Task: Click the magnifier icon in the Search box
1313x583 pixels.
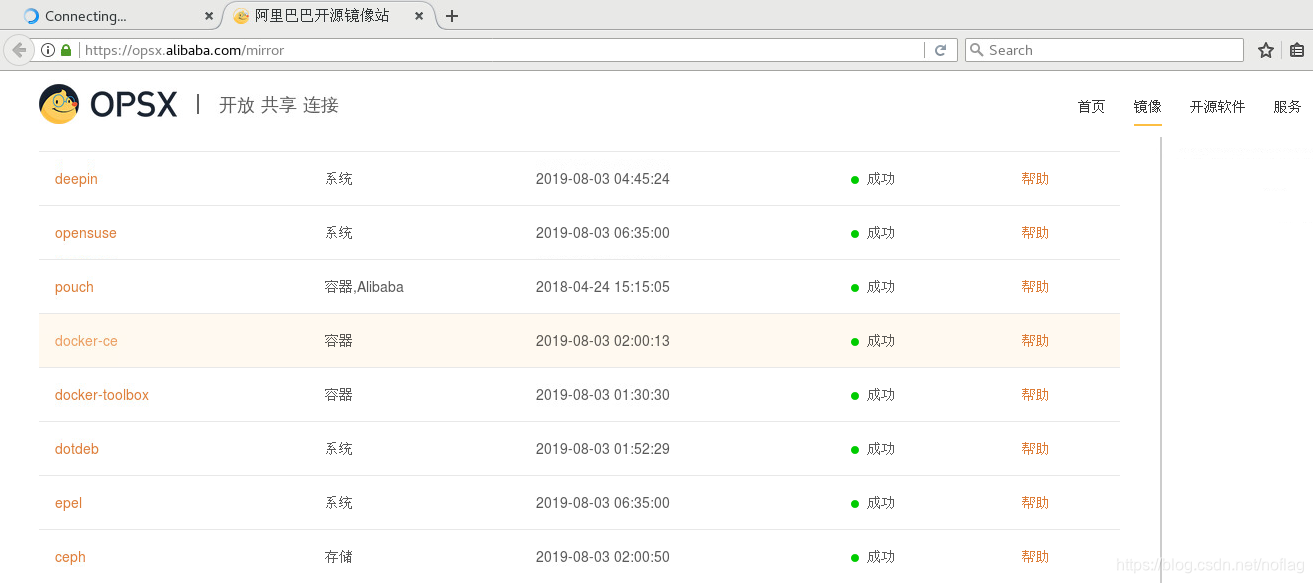Action: [x=977, y=50]
